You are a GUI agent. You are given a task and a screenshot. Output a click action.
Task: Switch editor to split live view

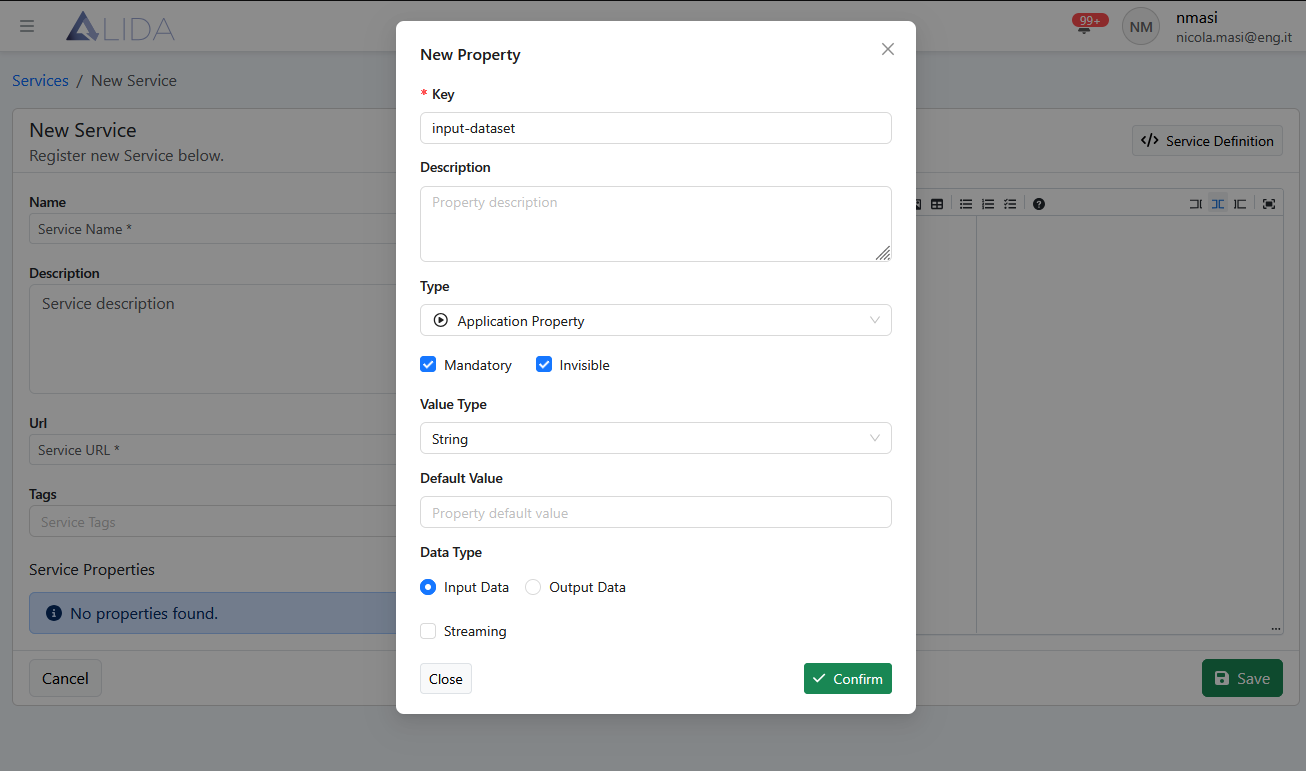coord(1217,204)
